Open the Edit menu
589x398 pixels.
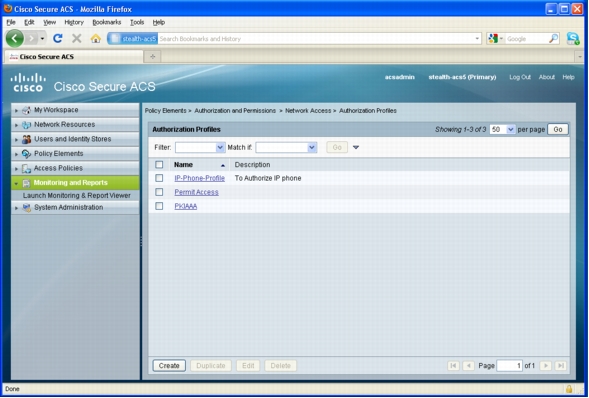[29, 22]
